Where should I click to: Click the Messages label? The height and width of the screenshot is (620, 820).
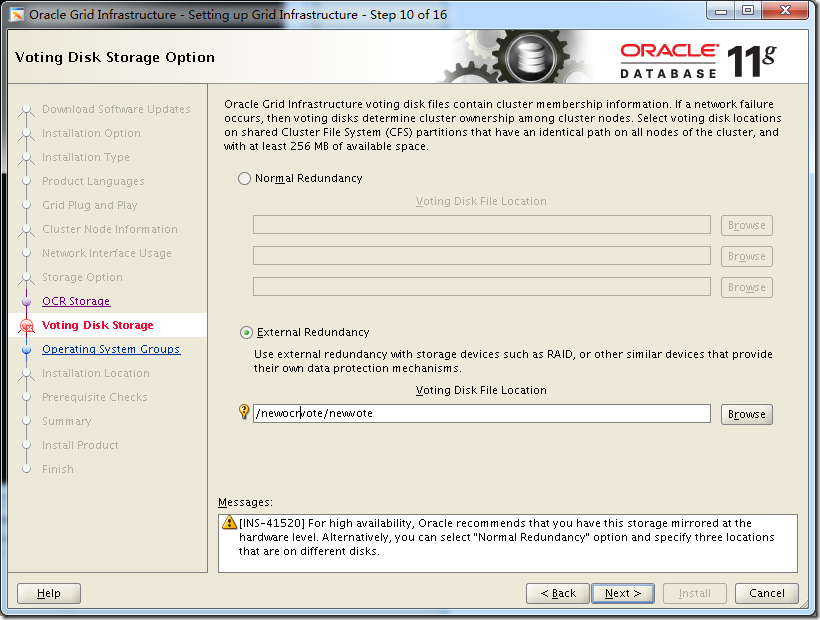click(x=245, y=502)
